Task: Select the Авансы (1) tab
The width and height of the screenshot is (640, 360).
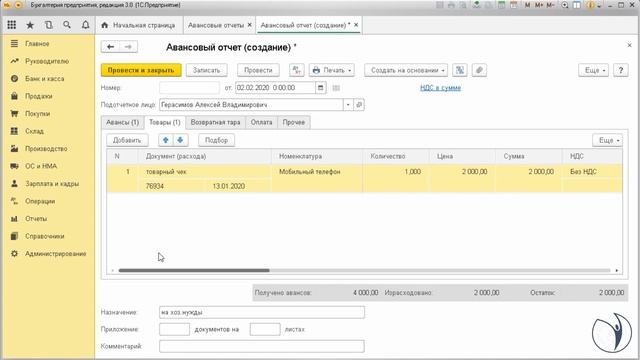Action: (x=122, y=122)
